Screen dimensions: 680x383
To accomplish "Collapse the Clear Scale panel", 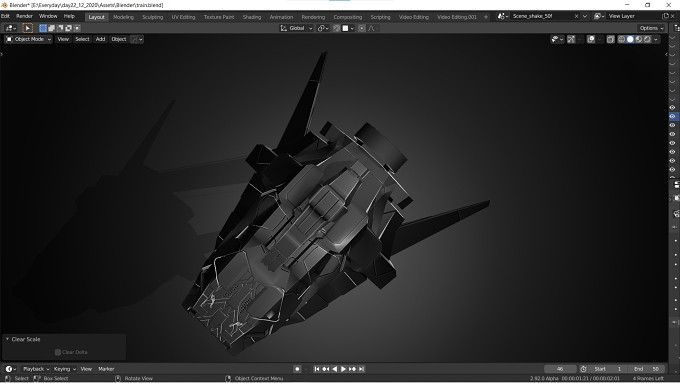I will pos(7,339).
